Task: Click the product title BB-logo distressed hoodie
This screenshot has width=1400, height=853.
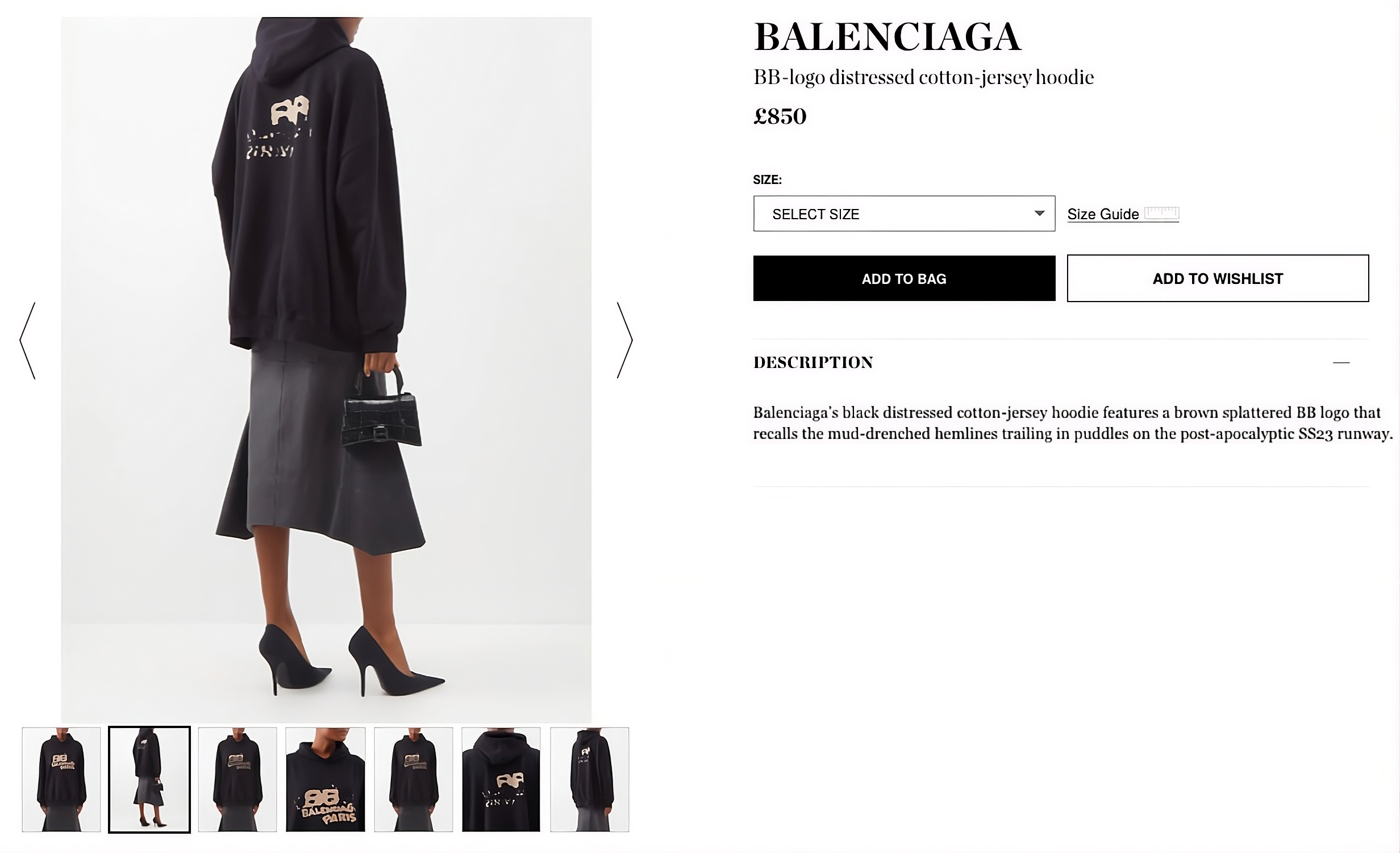Action: coord(923,77)
